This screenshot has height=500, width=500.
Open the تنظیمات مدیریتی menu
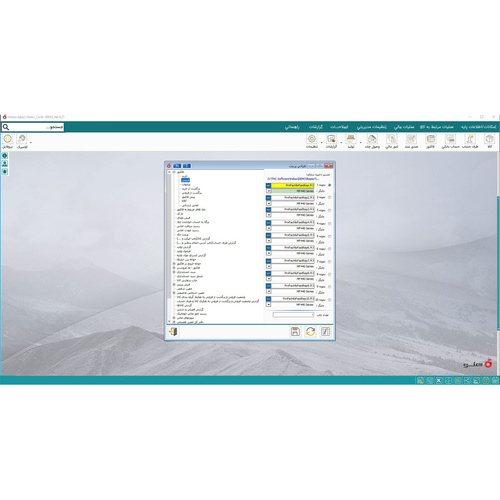372,127
